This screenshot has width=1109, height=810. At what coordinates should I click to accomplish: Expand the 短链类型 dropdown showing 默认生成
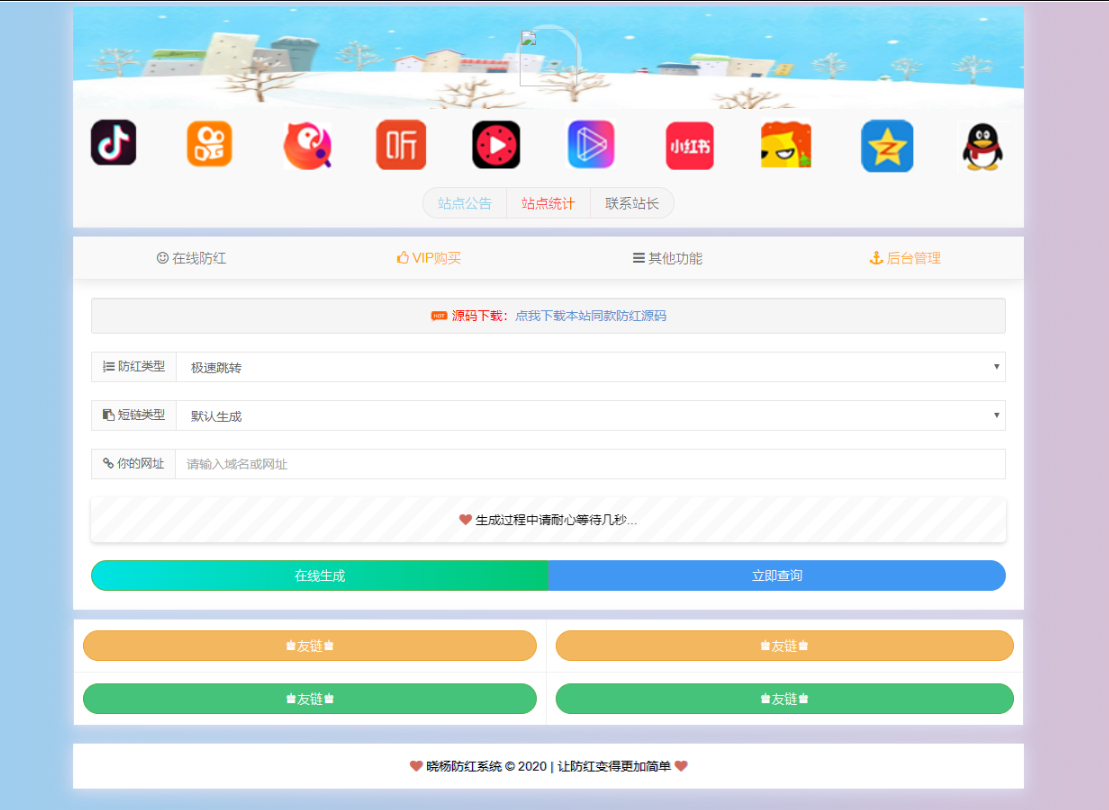(x=591, y=416)
